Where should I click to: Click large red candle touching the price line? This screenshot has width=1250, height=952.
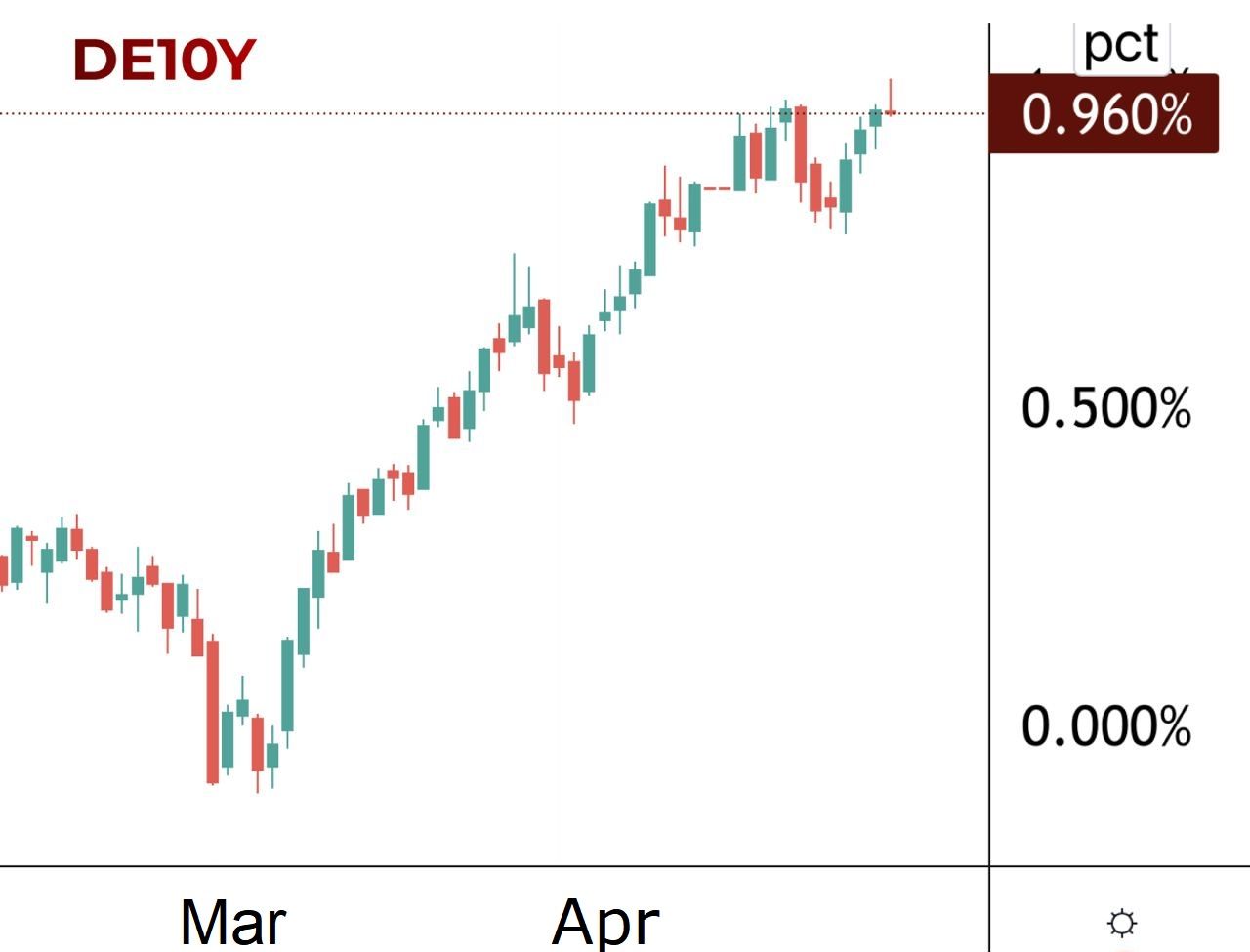pos(801,145)
